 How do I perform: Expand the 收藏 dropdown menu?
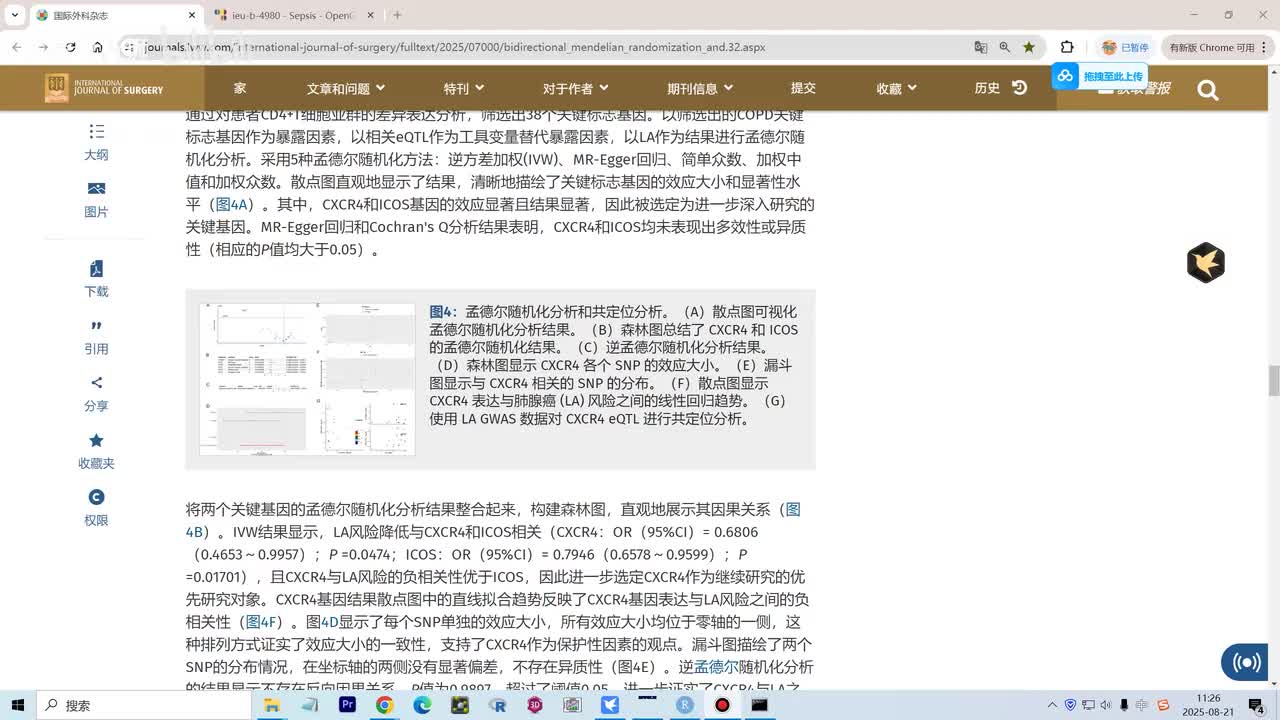pos(896,88)
